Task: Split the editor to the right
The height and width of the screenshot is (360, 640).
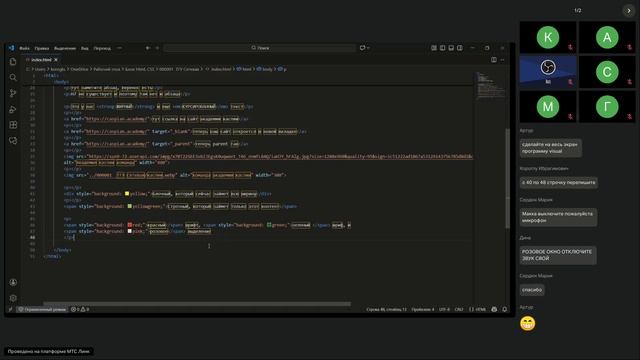Action: click(x=493, y=60)
